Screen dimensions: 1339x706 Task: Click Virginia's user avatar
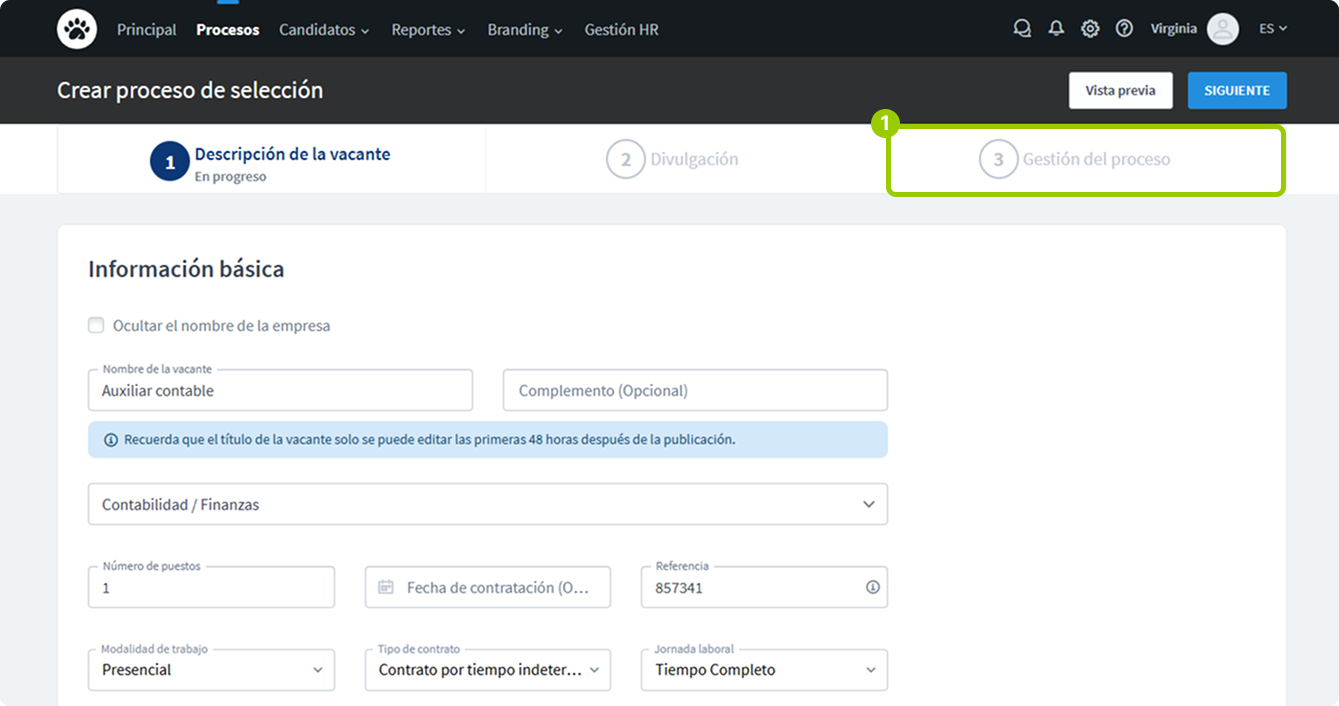[x=1222, y=29]
